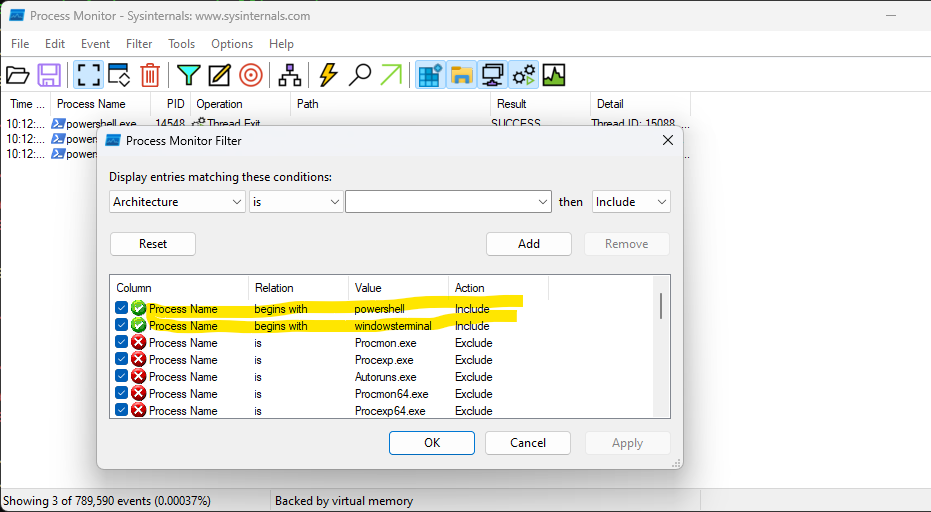Click the lightning bolt icon in the toolbar
This screenshot has width=931, height=512.
coord(328,75)
